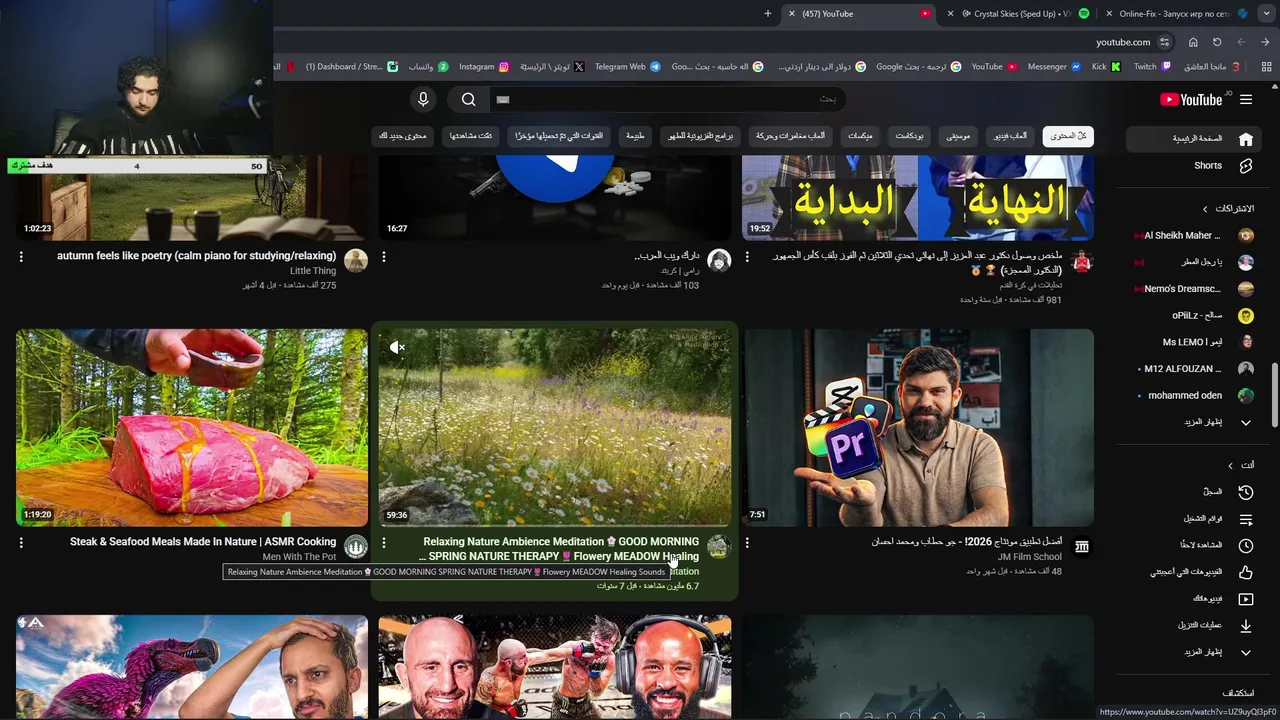Image resolution: width=1280 pixels, height=720 pixels.
Task: Open three-dot menu for Steak & Seafood video
Action: point(21,543)
